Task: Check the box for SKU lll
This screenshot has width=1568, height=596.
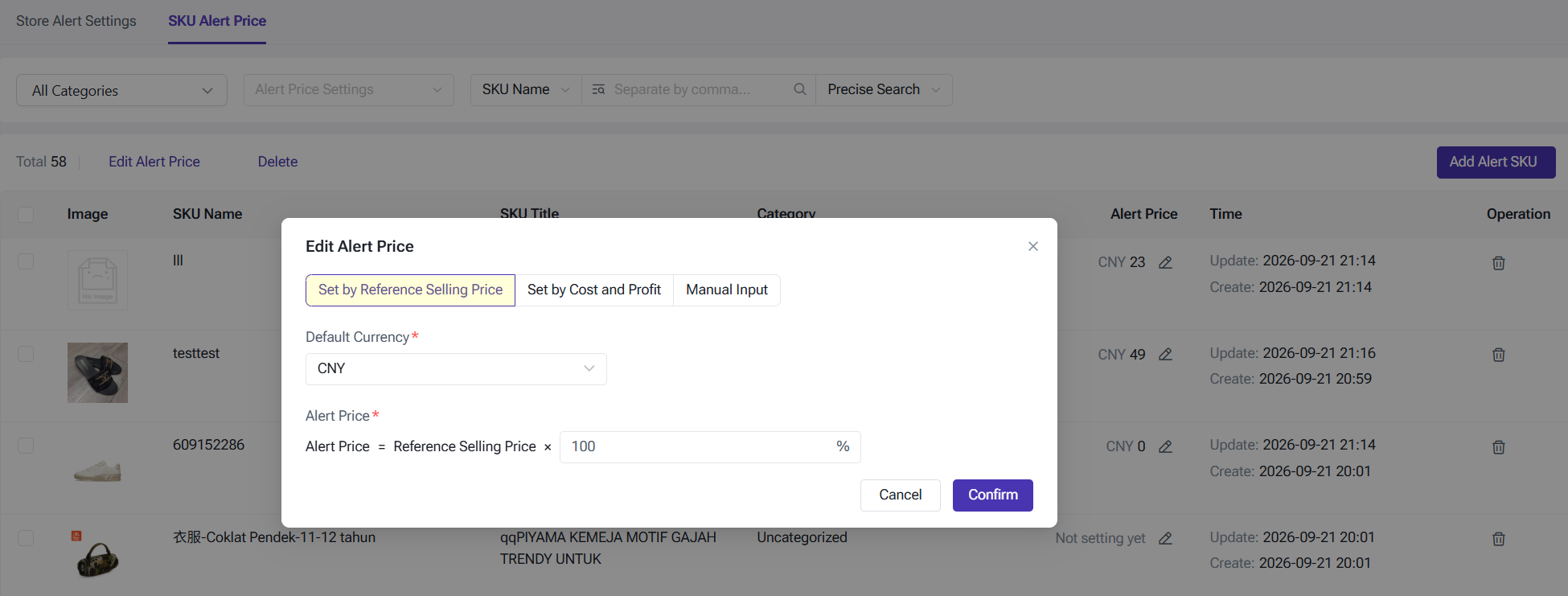Action: pyautogui.click(x=26, y=261)
